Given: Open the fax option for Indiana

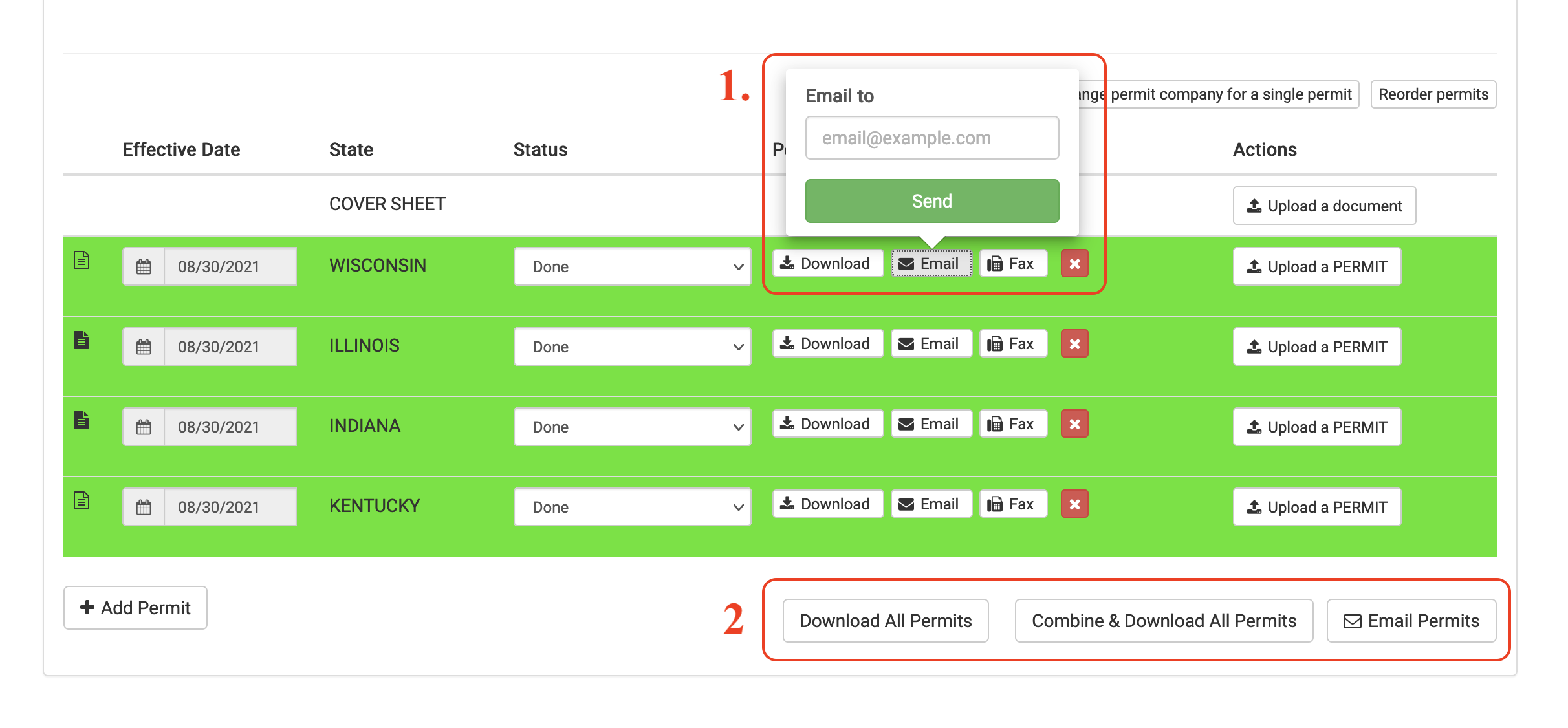Looking at the screenshot, I should (1012, 423).
